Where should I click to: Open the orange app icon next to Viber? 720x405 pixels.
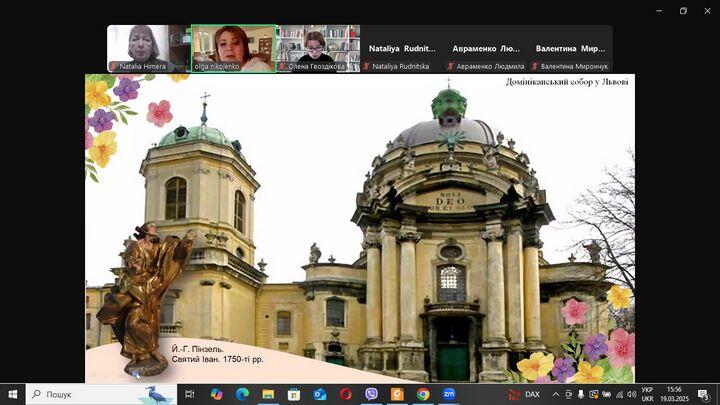[397, 394]
